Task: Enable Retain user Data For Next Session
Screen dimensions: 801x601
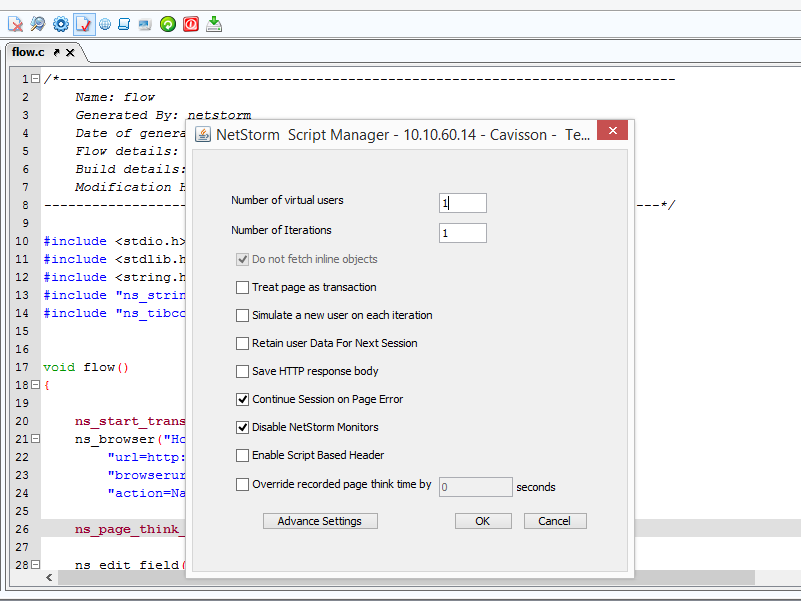Action: pyautogui.click(x=242, y=343)
